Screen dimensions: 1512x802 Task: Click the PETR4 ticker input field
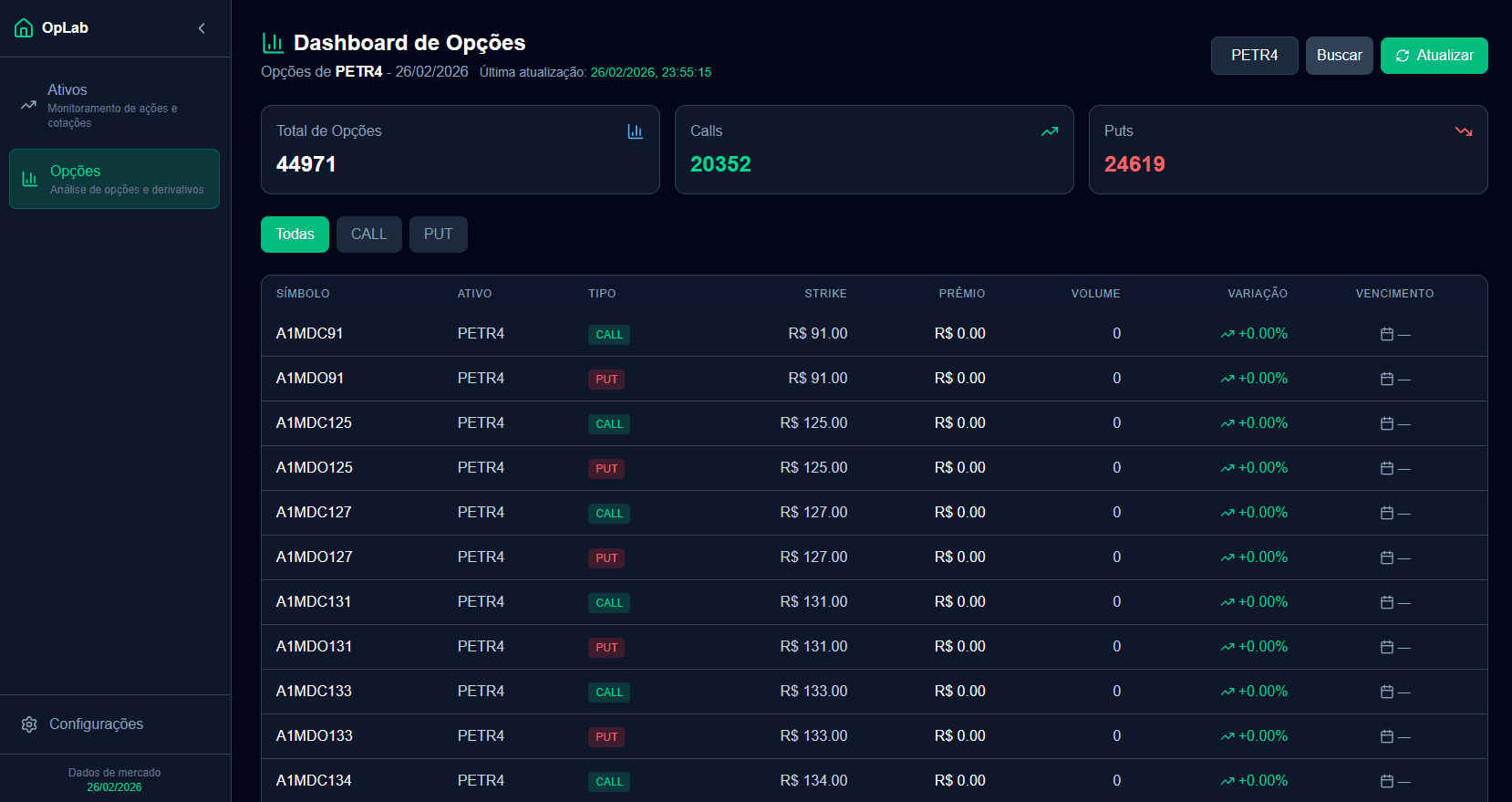1254,56
